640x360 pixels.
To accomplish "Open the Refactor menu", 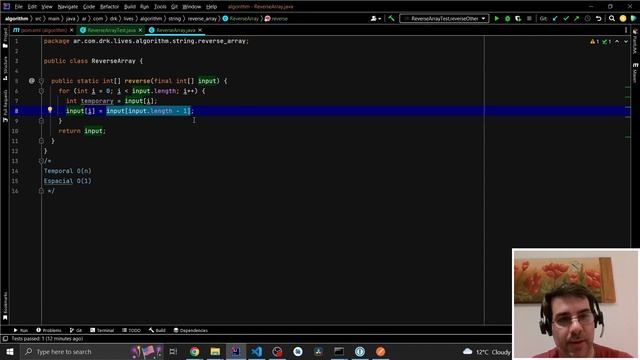I will tap(109, 7).
